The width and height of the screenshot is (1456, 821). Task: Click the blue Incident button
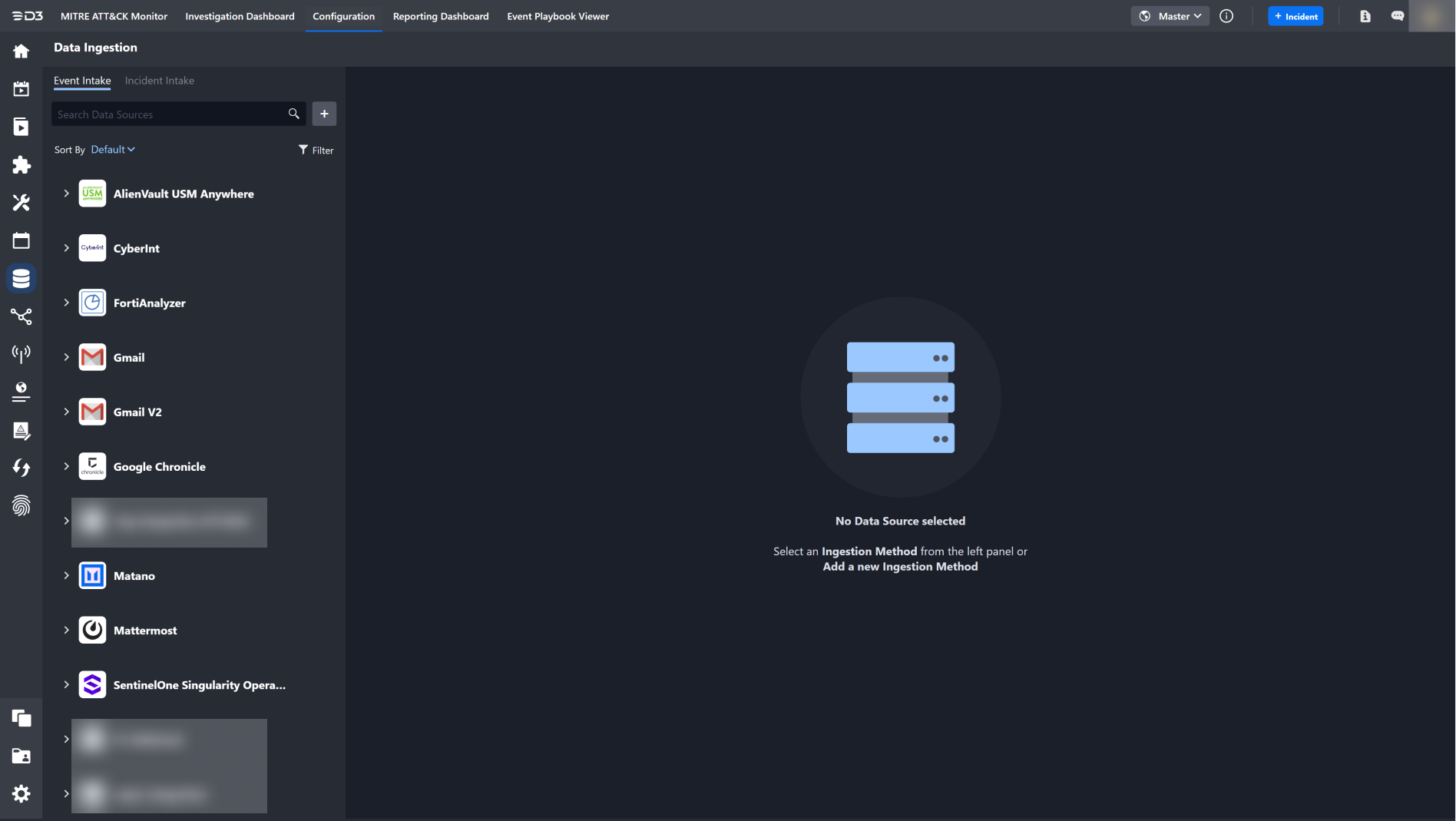[1295, 16]
